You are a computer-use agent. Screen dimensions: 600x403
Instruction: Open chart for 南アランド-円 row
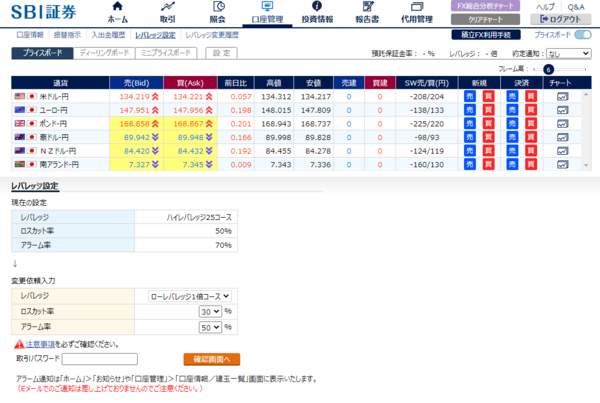pyautogui.click(x=562, y=165)
